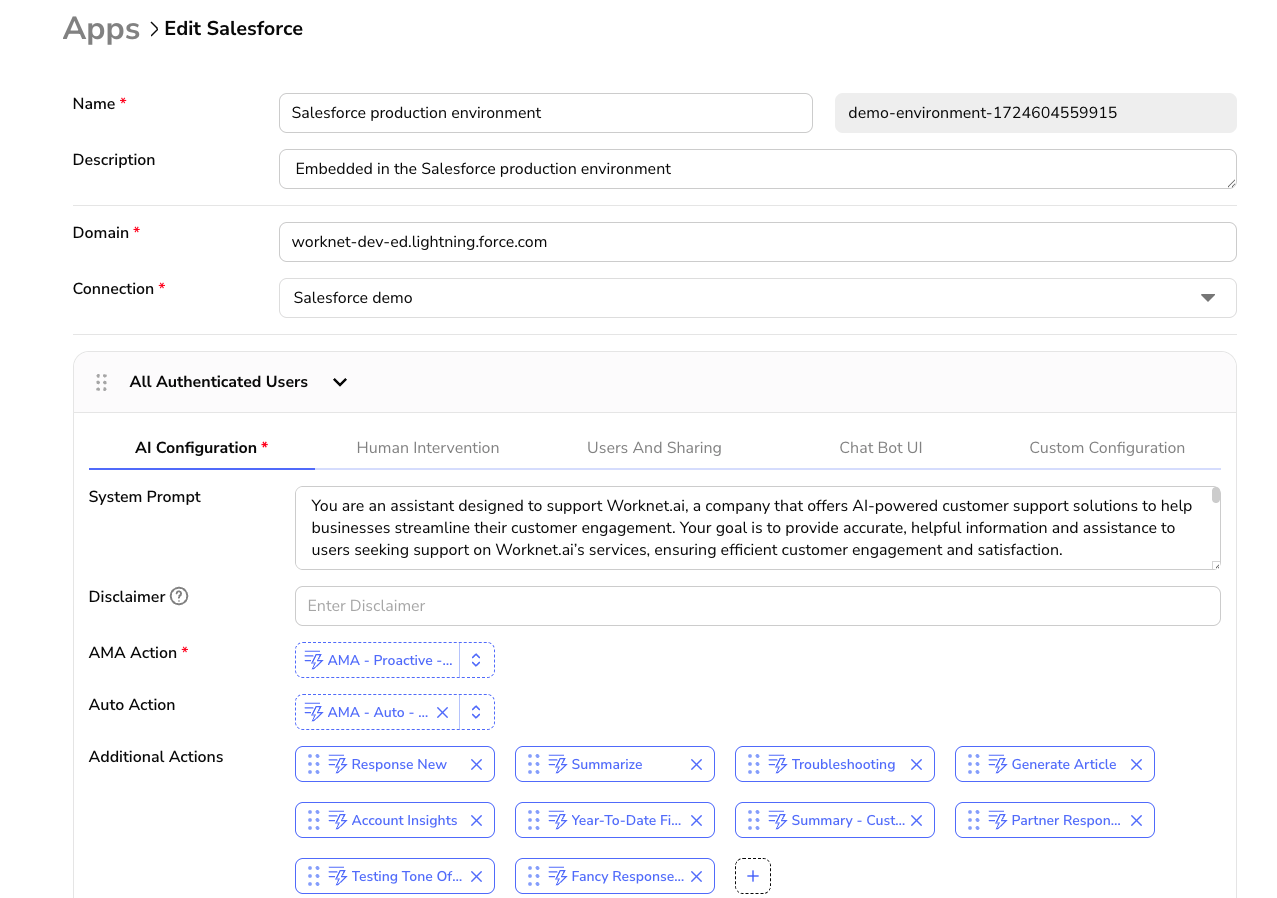Viewport: 1277px width, 898px height.
Task: Click the System Prompt scrollbar thumb
Action: tap(1216, 494)
